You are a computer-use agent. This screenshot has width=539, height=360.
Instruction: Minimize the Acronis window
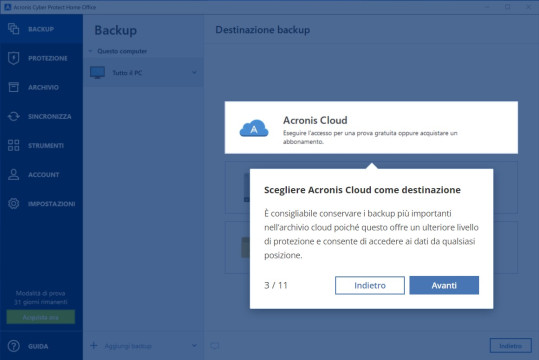pos(487,7)
